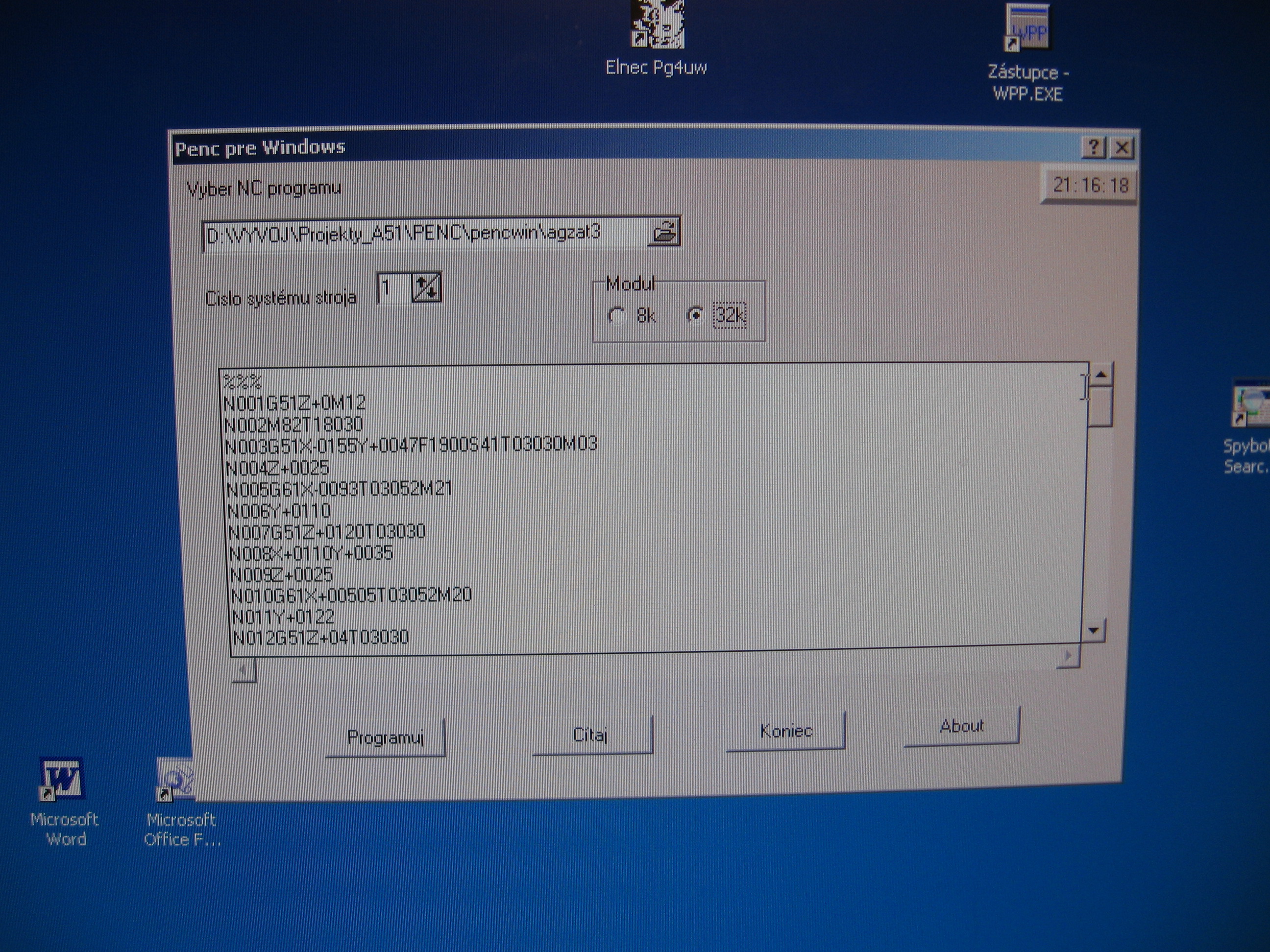Viewport: 1270px width, 952px height.
Task: Click the question mark help button
Action: coord(1093,147)
